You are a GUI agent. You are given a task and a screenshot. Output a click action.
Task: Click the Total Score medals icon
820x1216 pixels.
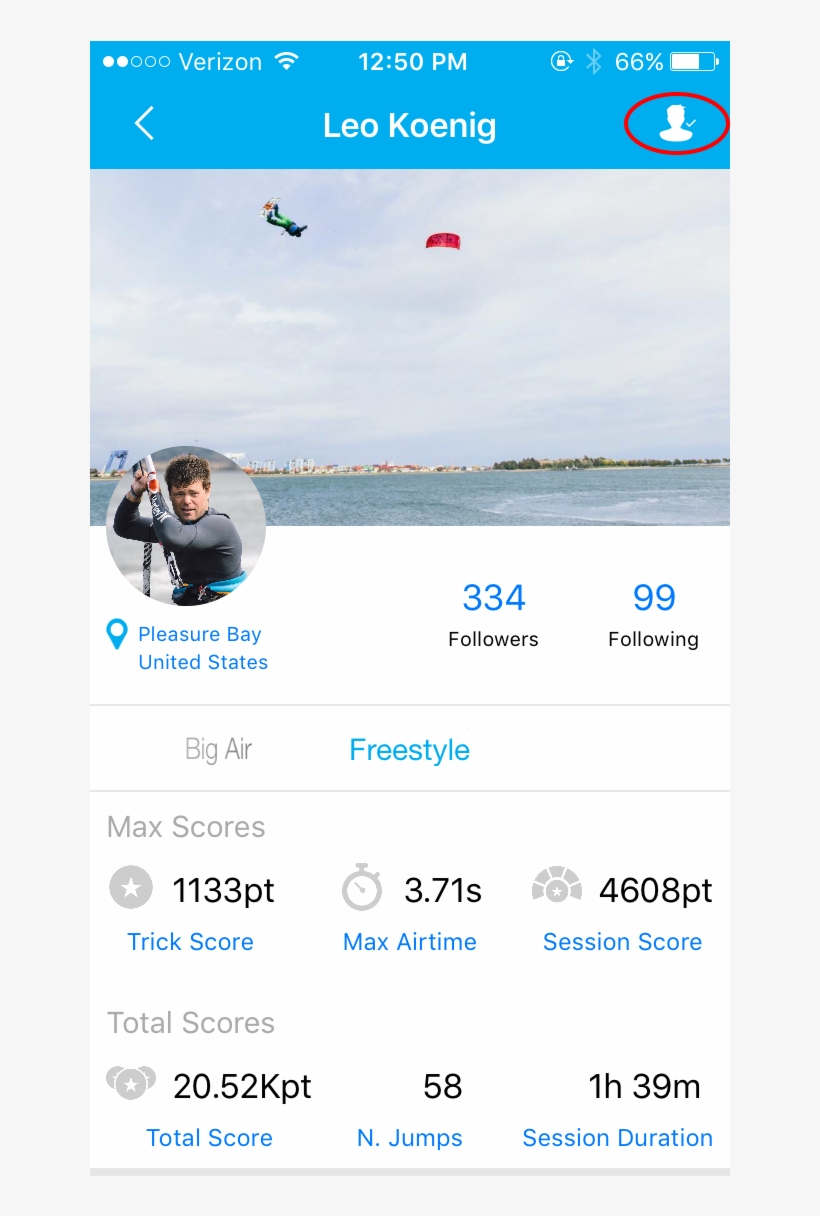(x=131, y=1082)
